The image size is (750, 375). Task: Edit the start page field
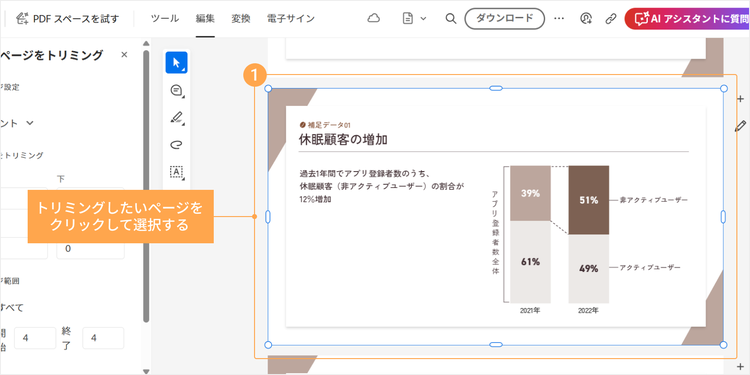point(35,338)
